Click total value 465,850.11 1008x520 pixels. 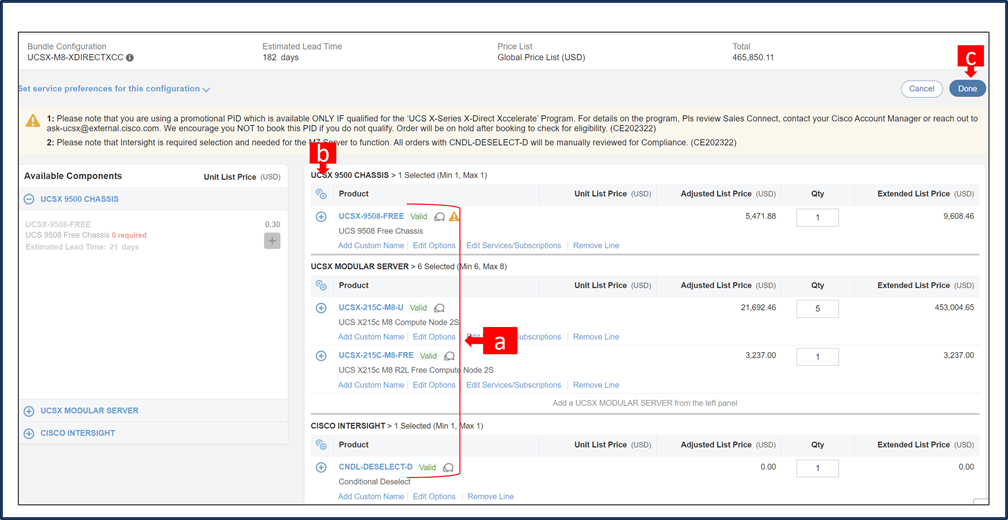pyautogui.click(x=753, y=57)
